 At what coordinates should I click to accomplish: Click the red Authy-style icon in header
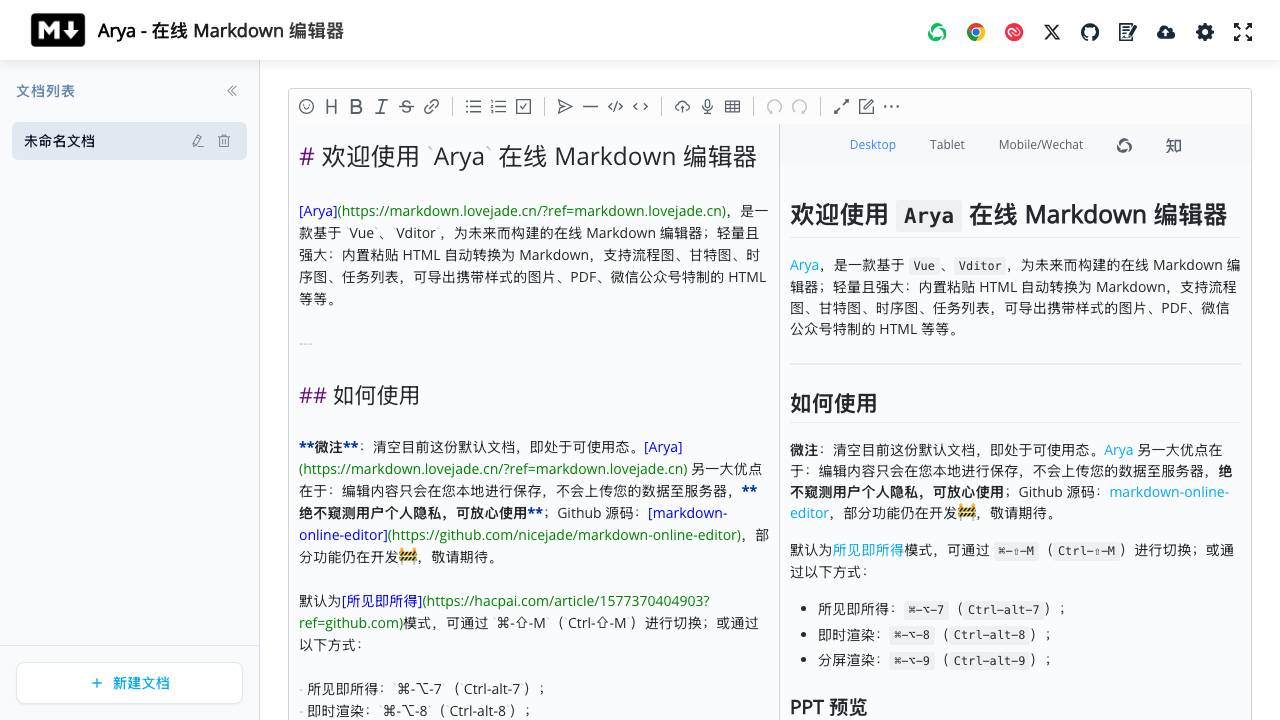tap(1014, 32)
